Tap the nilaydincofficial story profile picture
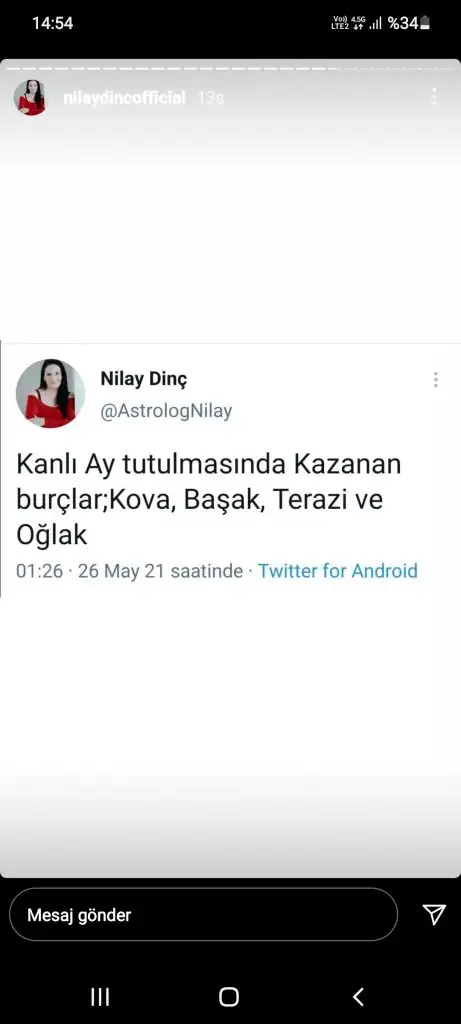Screen dimensions: 461x1024 [30, 97]
